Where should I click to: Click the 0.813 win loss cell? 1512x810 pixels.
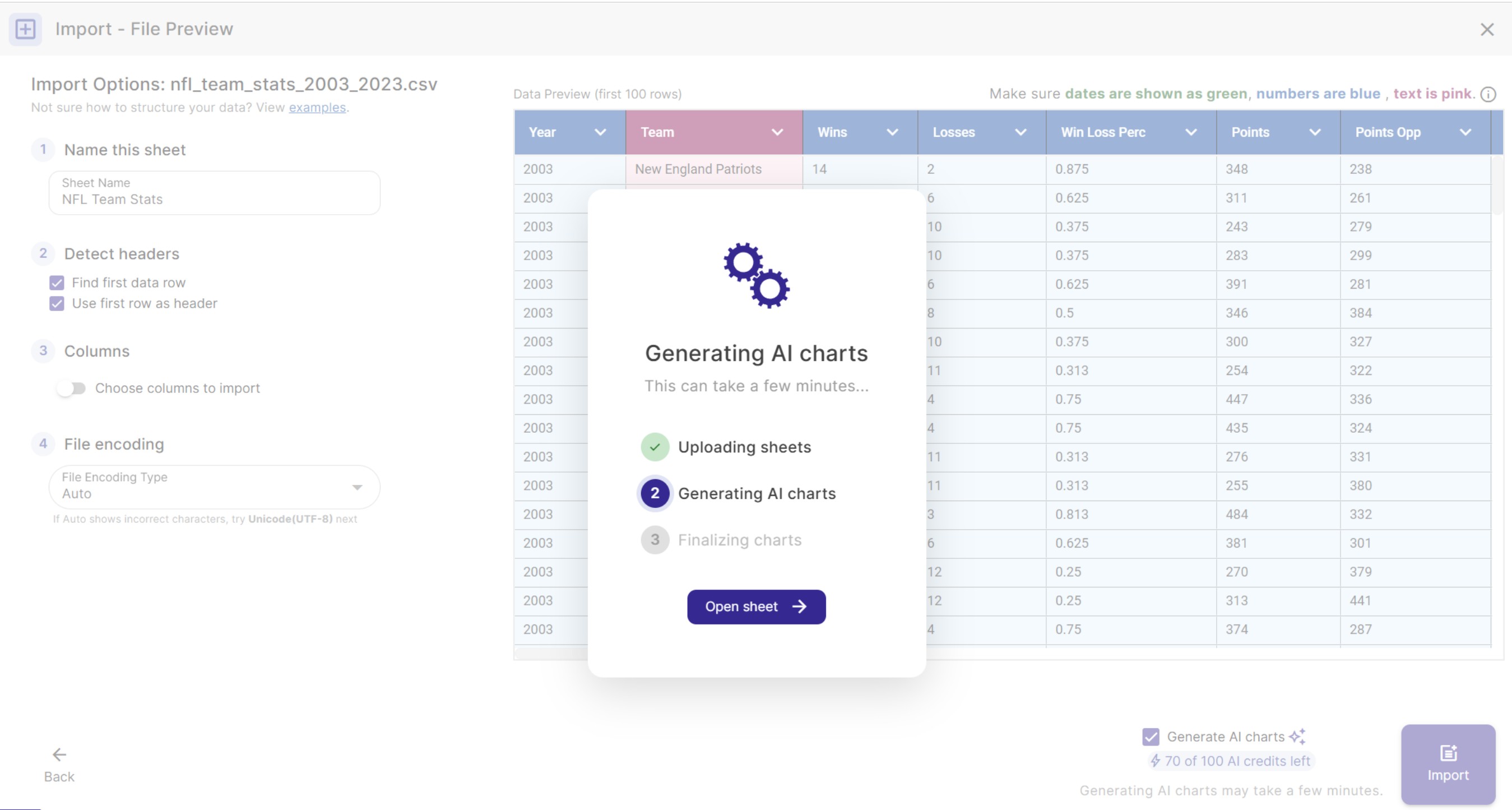point(1130,514)
